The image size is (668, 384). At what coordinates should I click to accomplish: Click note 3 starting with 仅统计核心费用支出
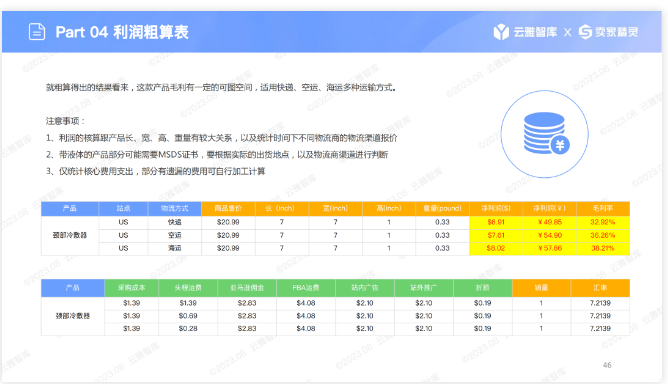155,171
